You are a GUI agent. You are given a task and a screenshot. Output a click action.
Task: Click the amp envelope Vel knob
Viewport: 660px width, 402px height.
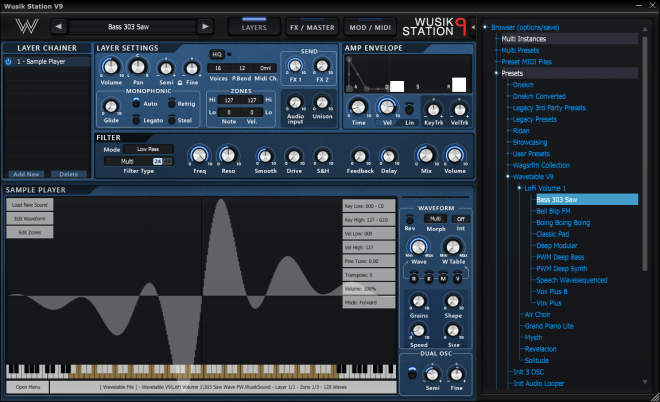click(x=387, y=107)
